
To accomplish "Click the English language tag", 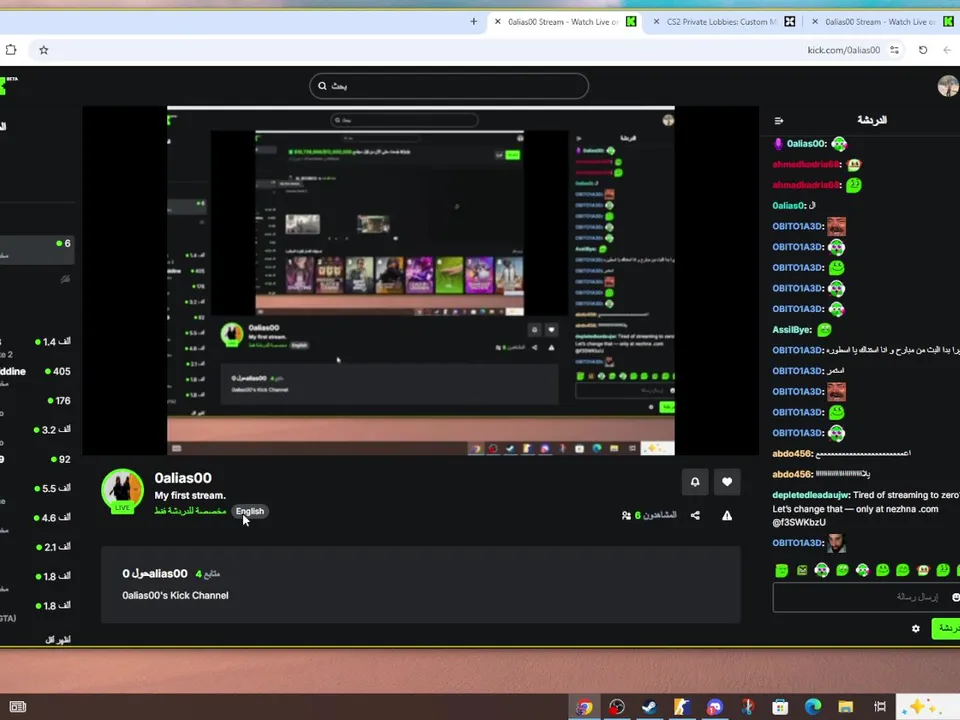I will click(x=250, y=511).
